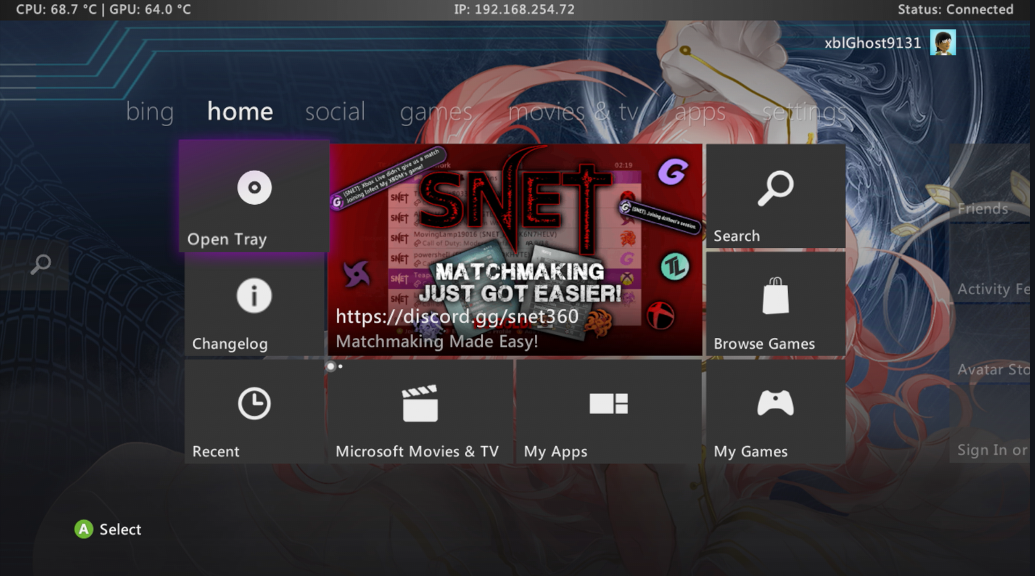The image size is (1035, 576).
Task: Switch to the social tab
Action: tap(335, 112)
